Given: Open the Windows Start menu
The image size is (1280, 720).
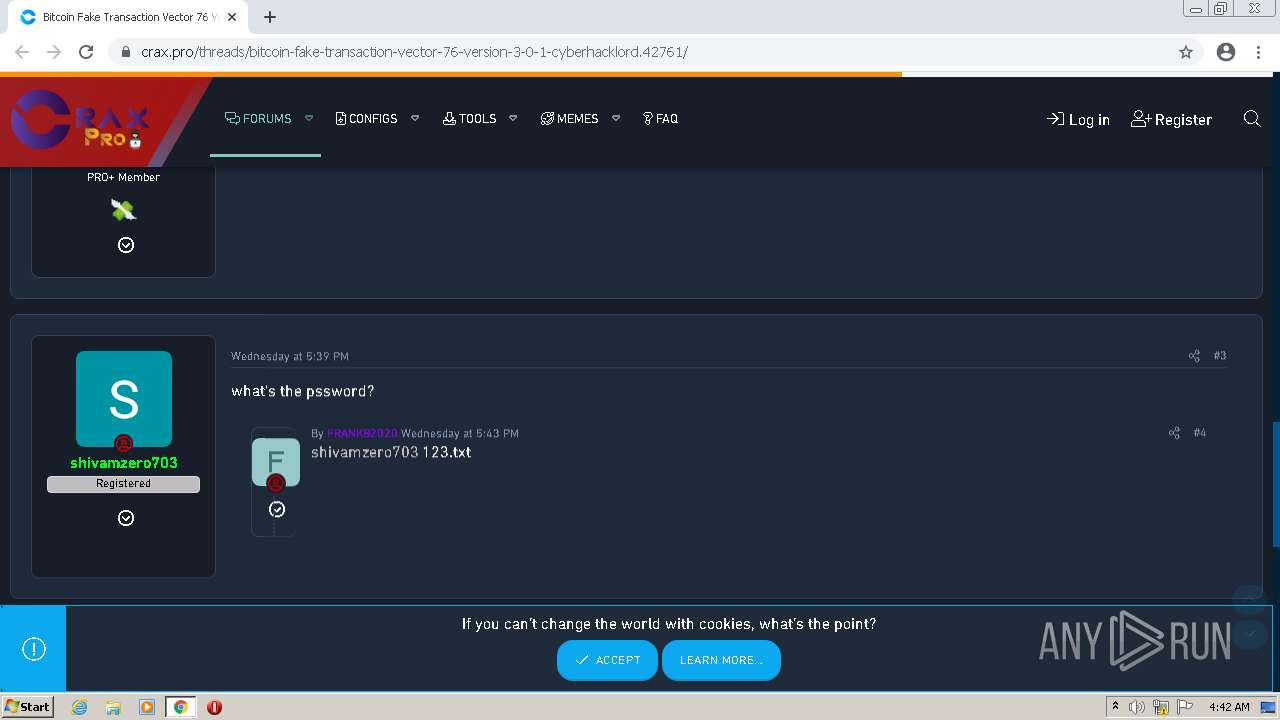Looking at the screenshot, I should [x=27, y=707].
